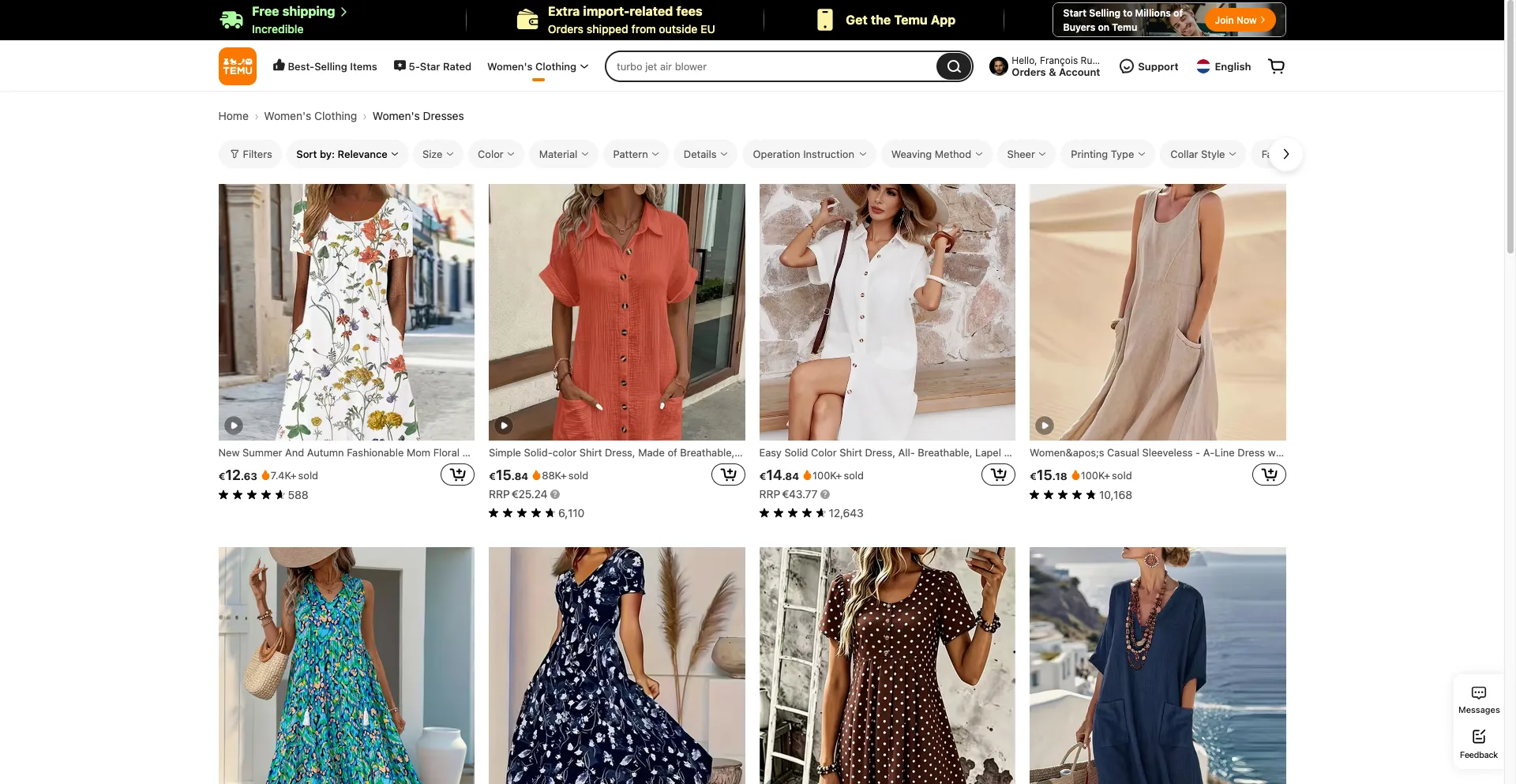Screen dimensions: 1516x784
Task: Open the blue linen dress thumbnail
Action: click(1158, 666)
